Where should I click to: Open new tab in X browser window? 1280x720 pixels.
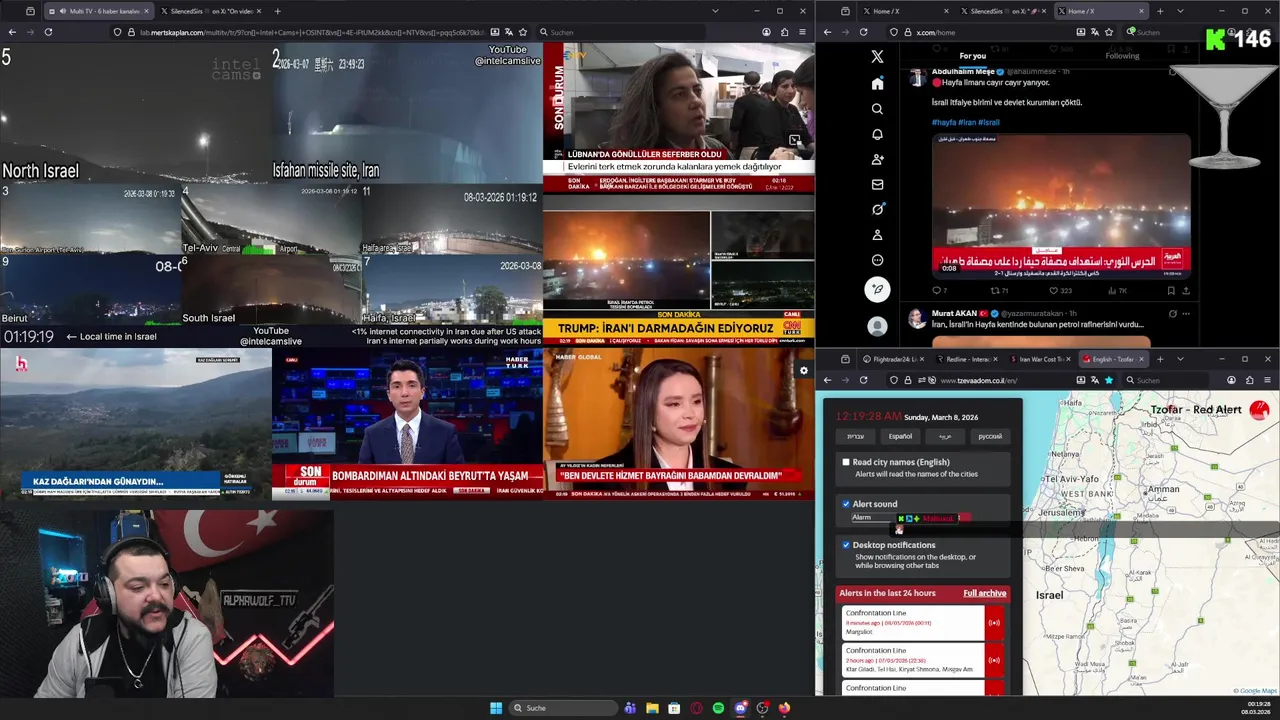[x=1160, y=11]
